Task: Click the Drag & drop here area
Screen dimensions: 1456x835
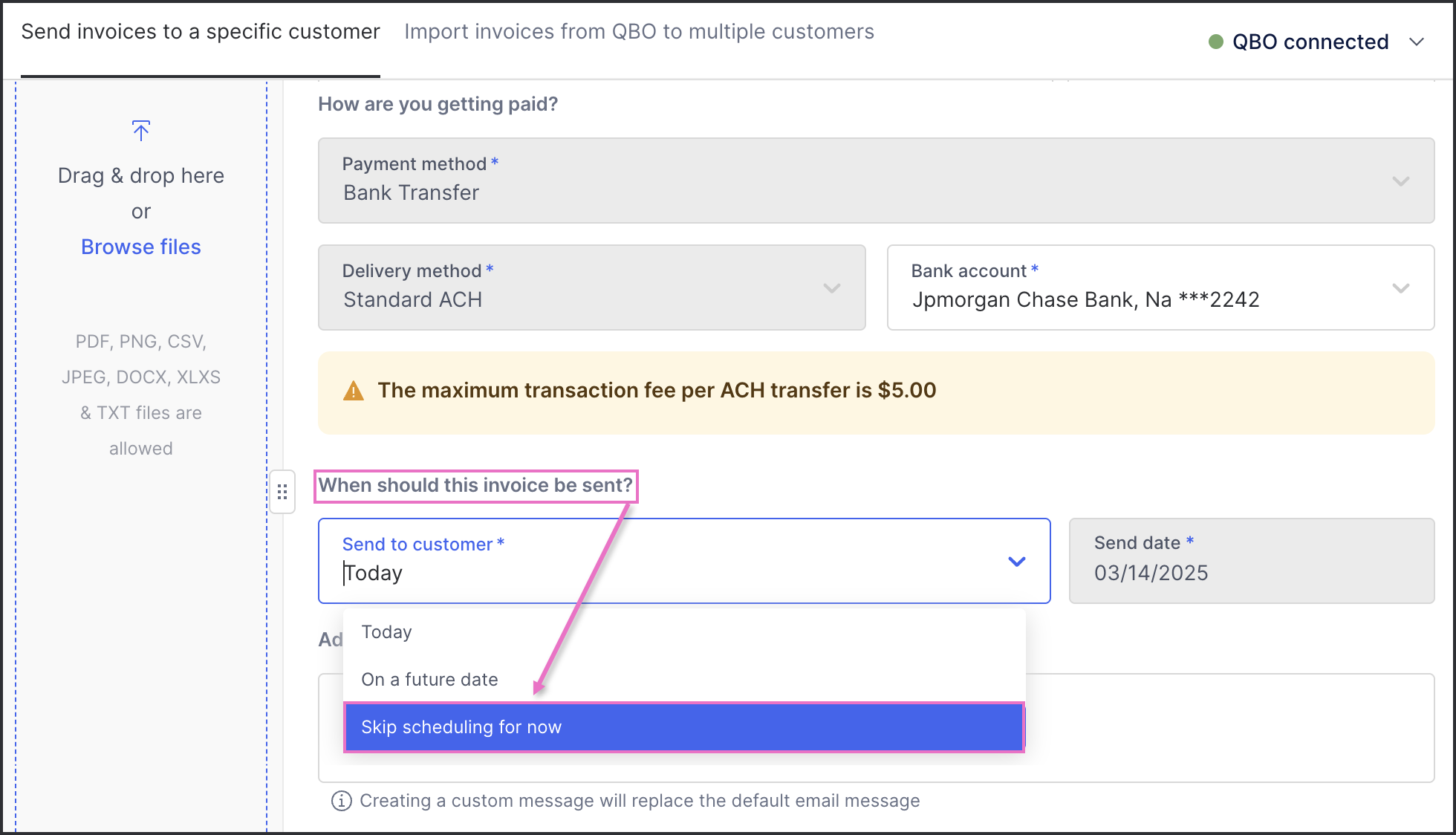Action: click(x=141, y=175)
